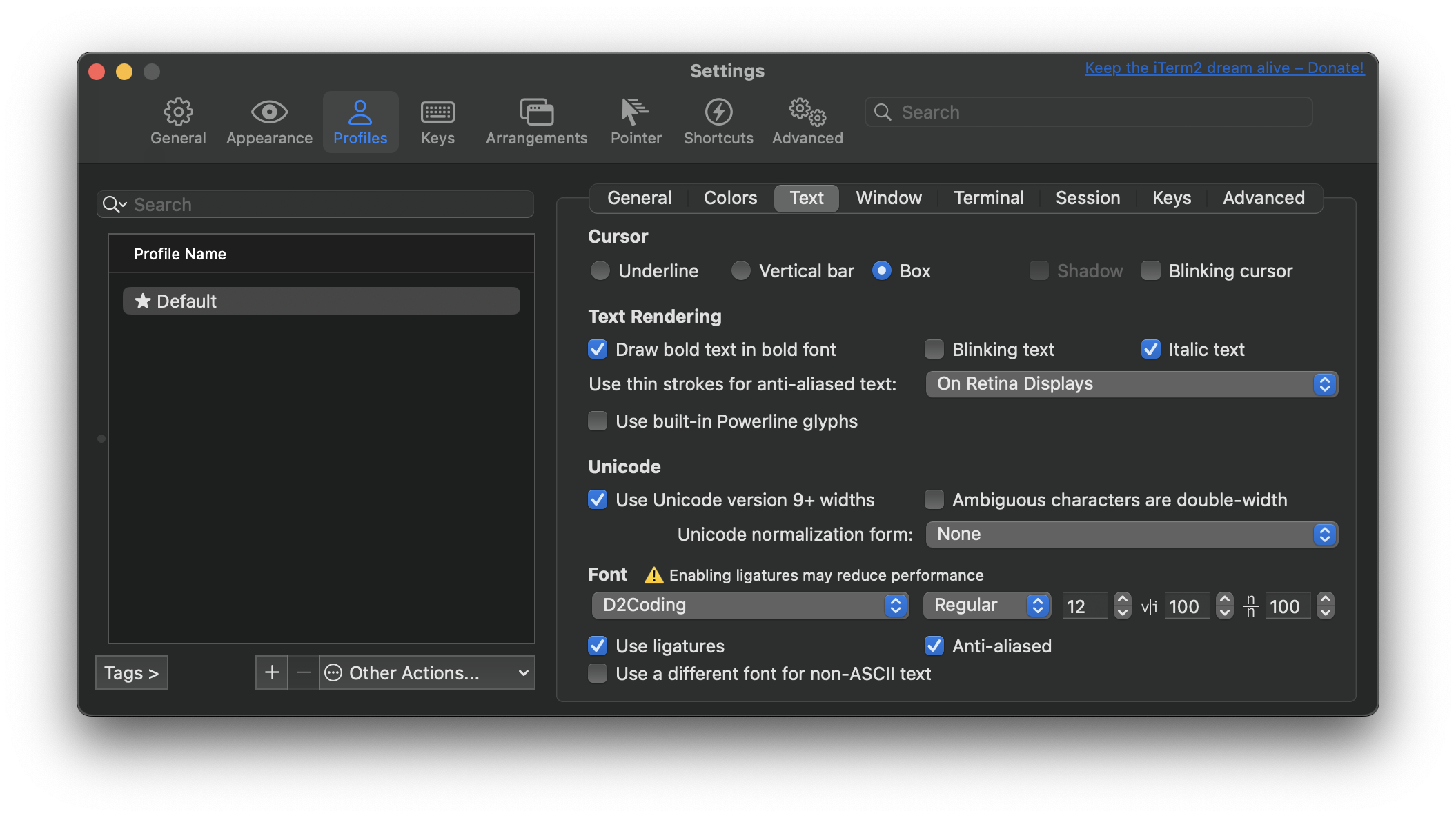The image size is (1456, 818).
Task: Switch to the Colors tab
Action: 730,199
